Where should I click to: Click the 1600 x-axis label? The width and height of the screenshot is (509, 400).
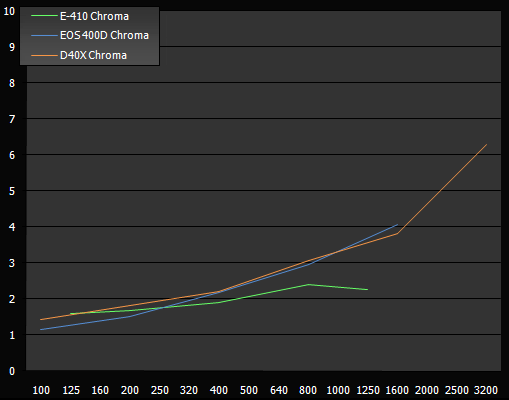(x=397, y=390)
